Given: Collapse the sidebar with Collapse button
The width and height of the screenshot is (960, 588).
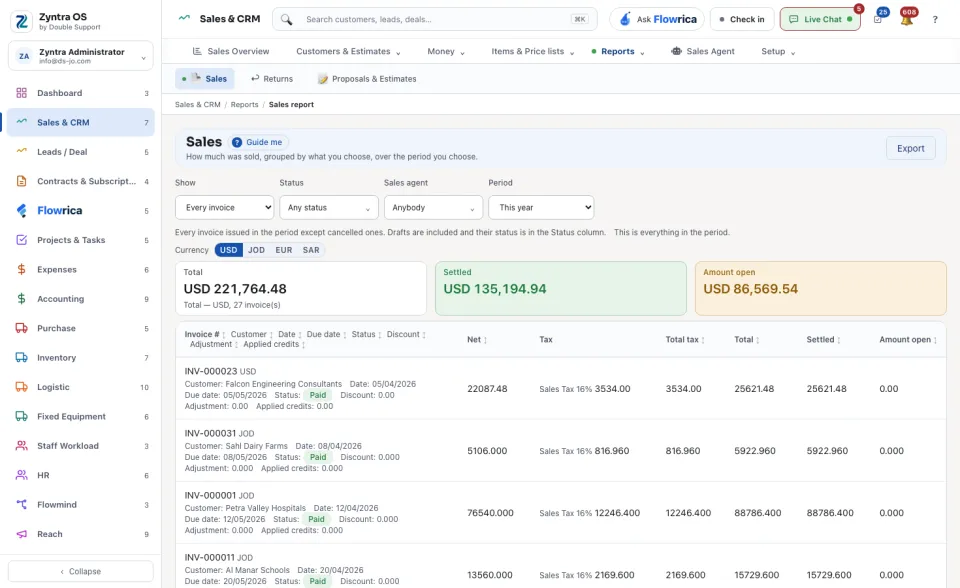Looking at the screenshot, I should tap(81, 571).
